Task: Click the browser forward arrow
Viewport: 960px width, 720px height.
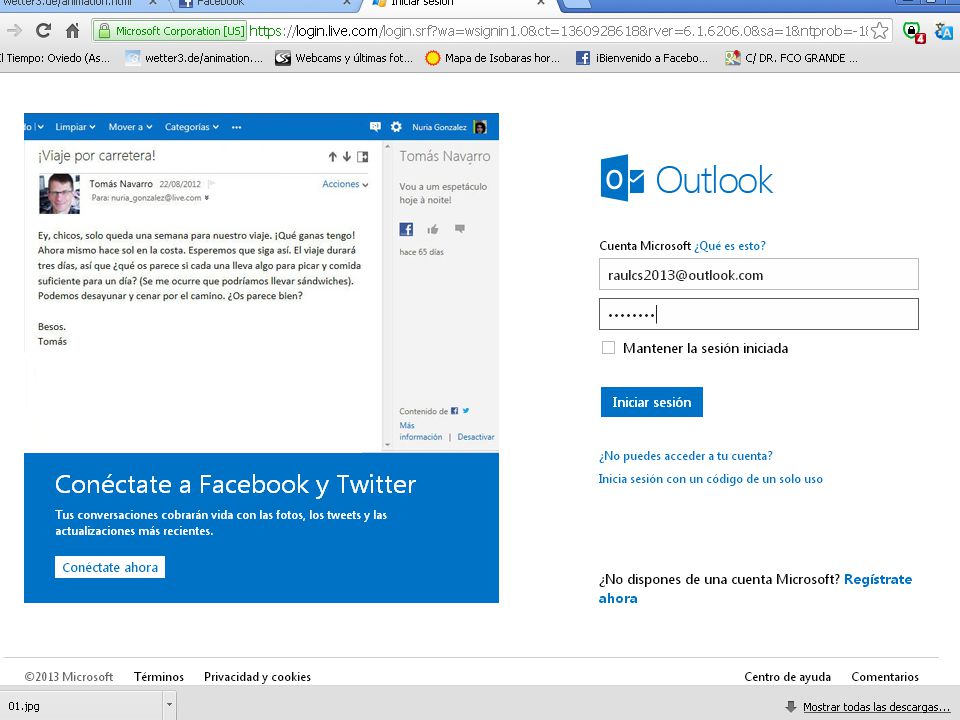Action: click(x=14, y=30)
